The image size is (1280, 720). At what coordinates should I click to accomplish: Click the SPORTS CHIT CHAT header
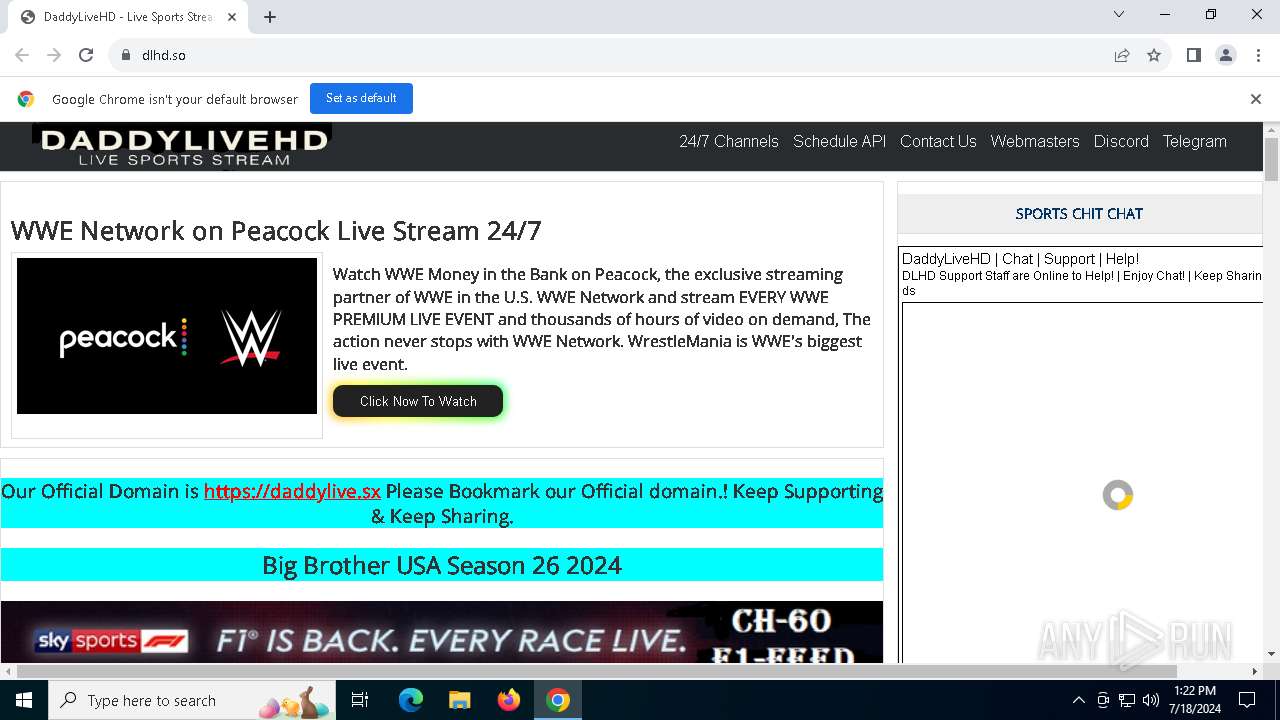point(1079,213)
